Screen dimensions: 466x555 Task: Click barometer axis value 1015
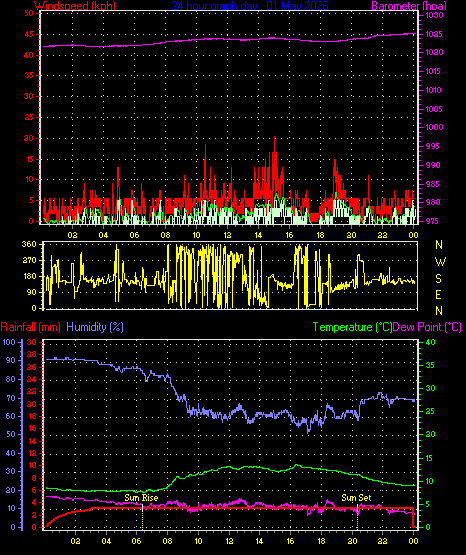(x=433, y=71)
